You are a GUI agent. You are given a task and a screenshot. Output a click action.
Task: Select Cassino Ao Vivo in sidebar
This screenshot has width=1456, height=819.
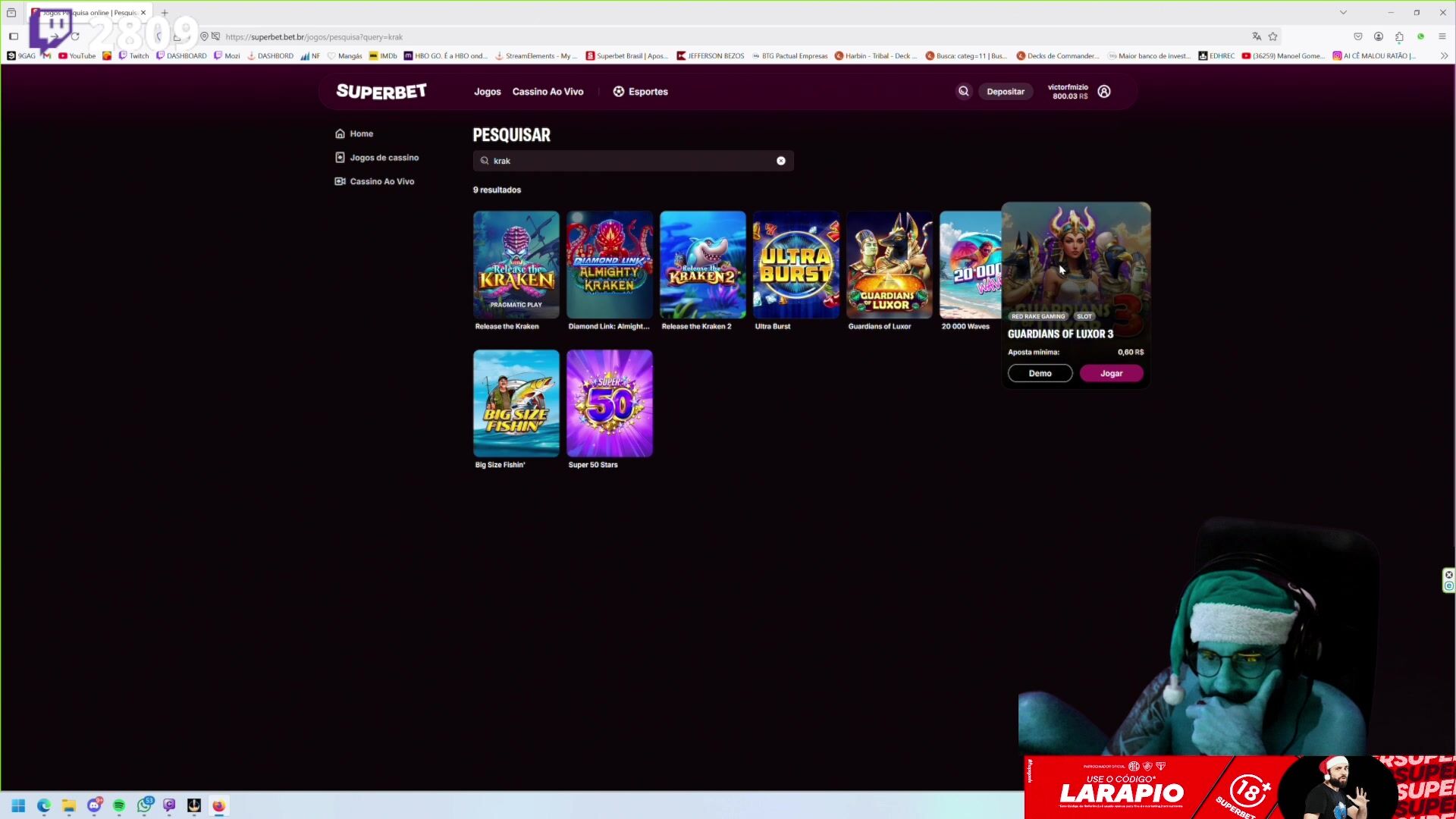pyautogui.click(x=381, y=181)
